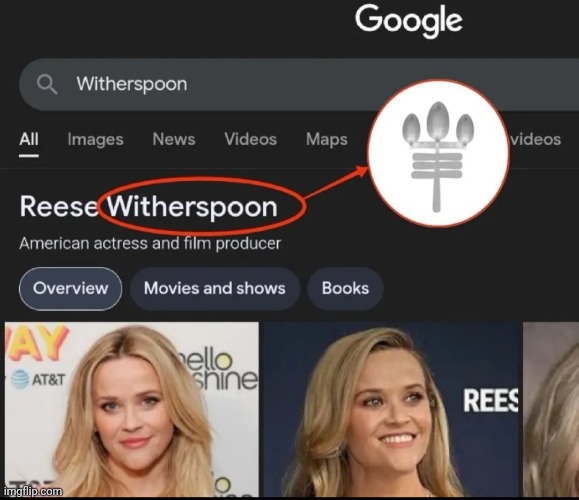Select the Overview chip
This screenshot has width=579, height=500.
click(x=71, y=288)
